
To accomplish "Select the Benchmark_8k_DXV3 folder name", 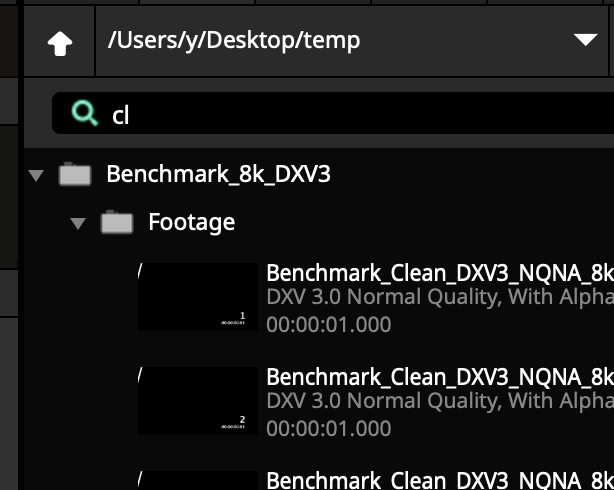I will tap(218, 174).
